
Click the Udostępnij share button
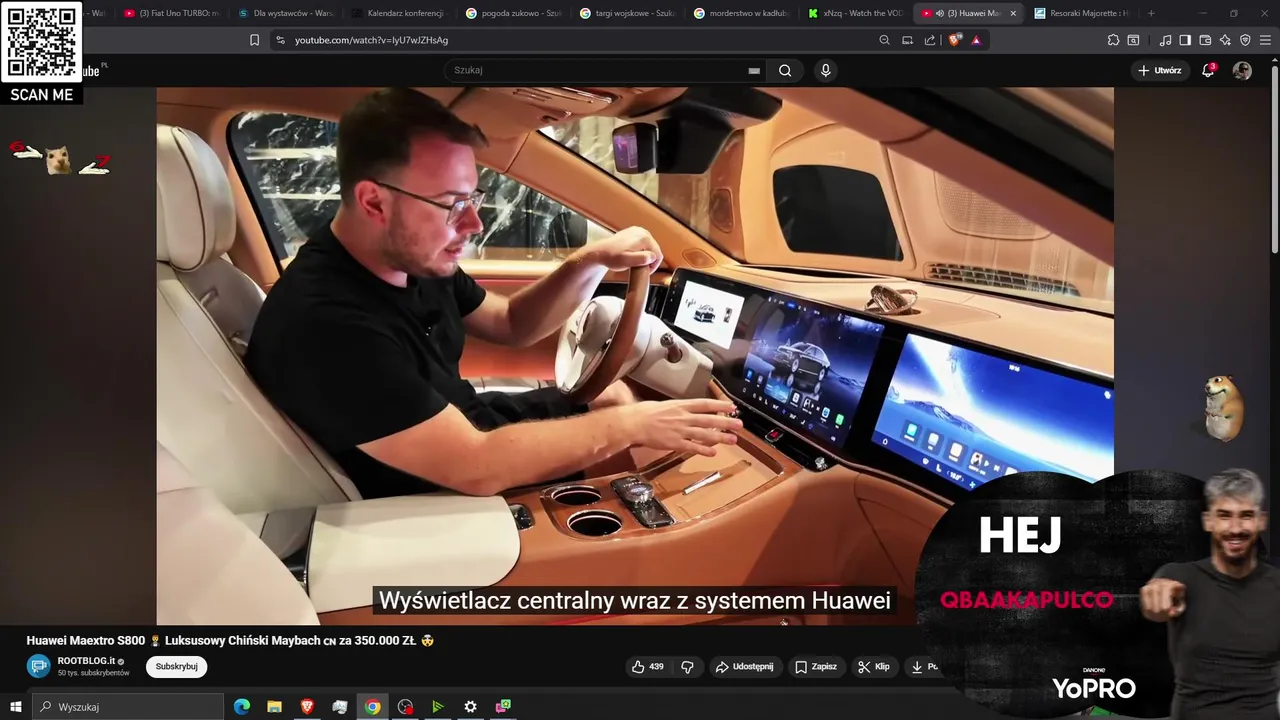coord(744,666)
